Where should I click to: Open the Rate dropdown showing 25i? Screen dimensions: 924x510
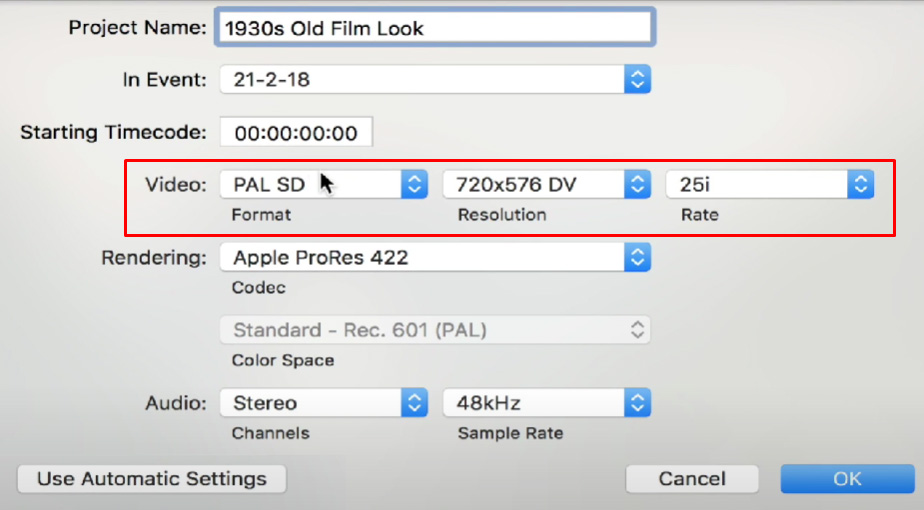[x=770, y=185]
